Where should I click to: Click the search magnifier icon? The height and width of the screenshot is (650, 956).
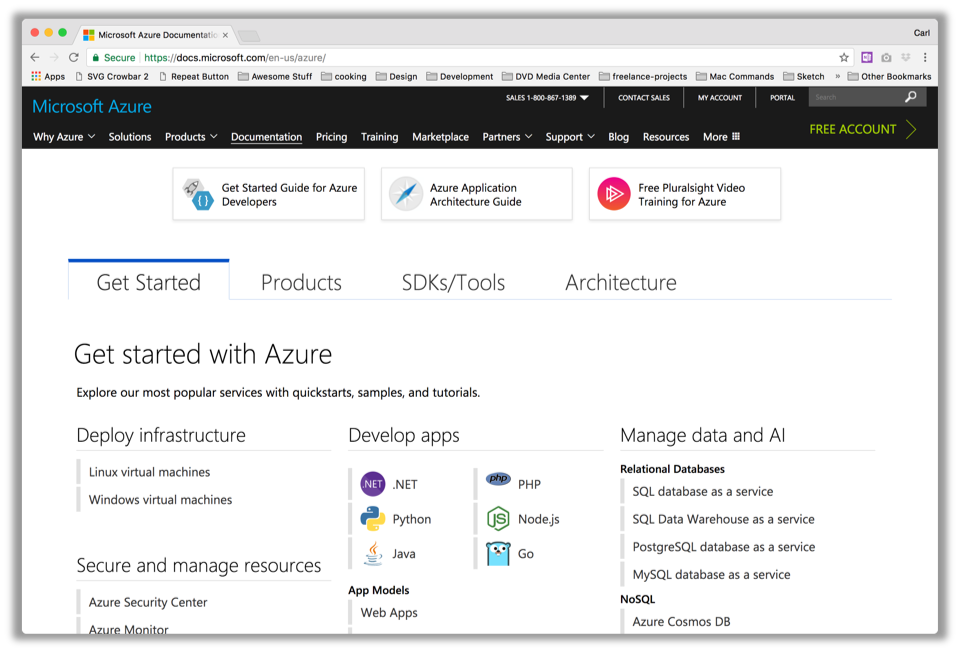coord(910,97)
